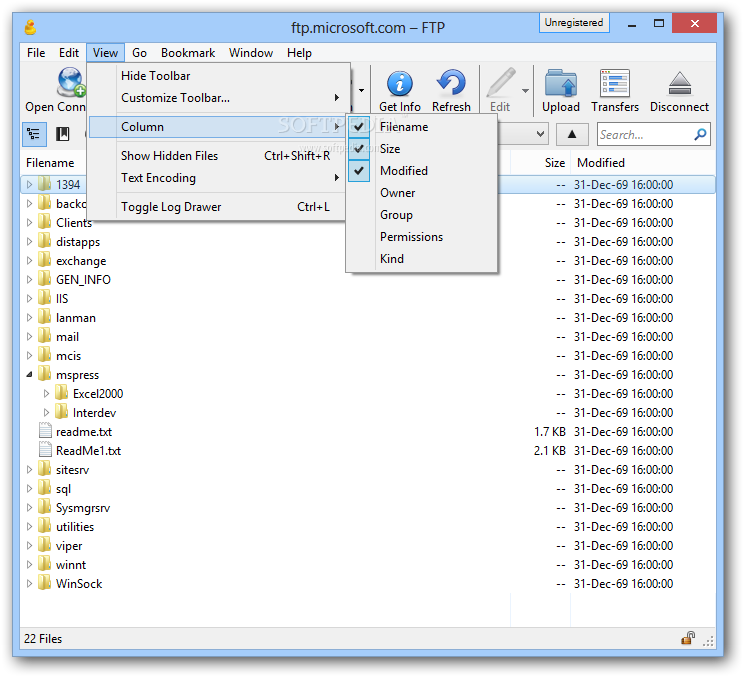Screen dimensions: 744x677
Task: Click the Open Connection globe icon
Action: coord(71,83)
